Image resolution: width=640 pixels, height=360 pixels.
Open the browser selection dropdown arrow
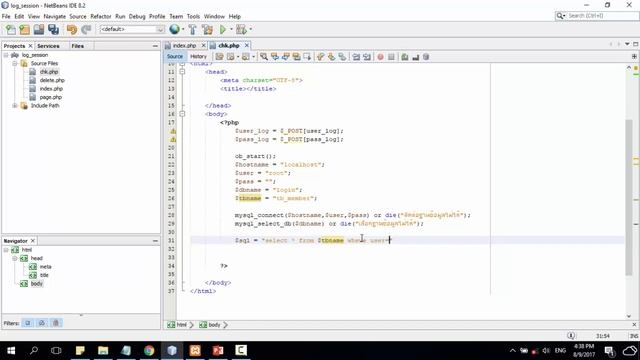183,29
